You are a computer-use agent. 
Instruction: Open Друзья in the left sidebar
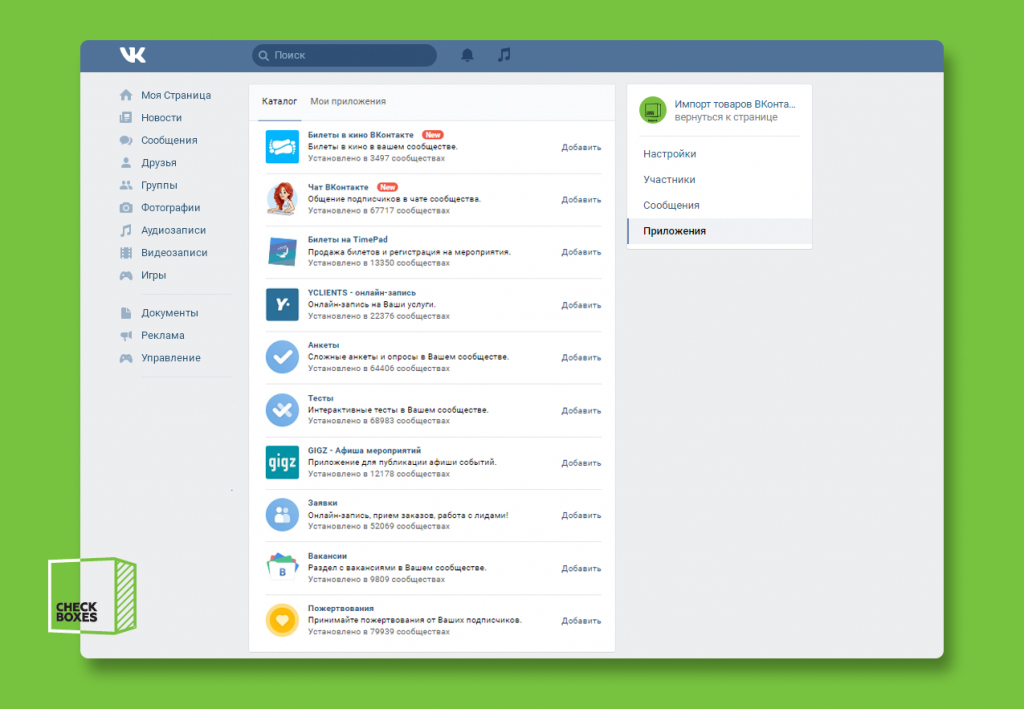point(159,163)
